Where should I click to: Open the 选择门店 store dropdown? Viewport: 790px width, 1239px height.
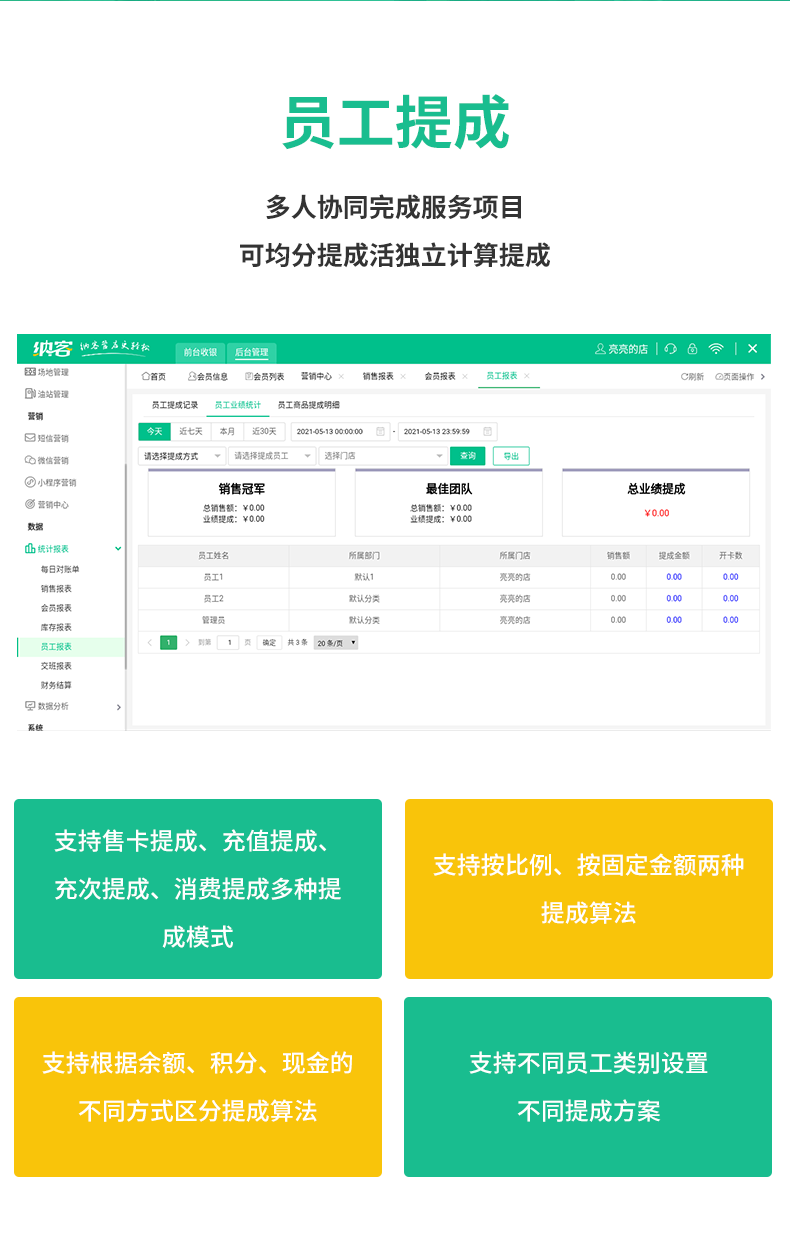pyautogui.click(x=383, y=456)
